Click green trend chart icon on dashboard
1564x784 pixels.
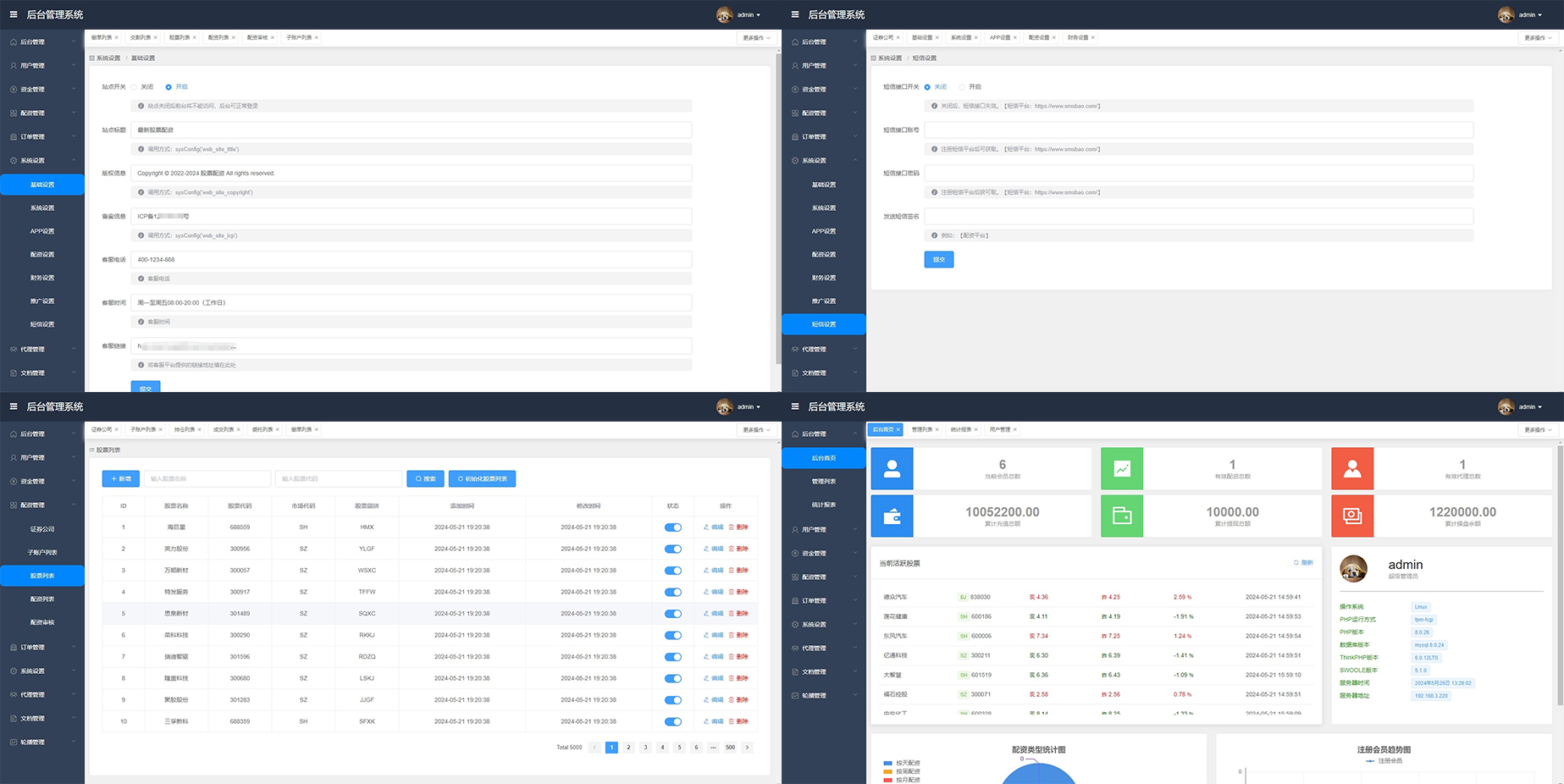(1122, 468)
